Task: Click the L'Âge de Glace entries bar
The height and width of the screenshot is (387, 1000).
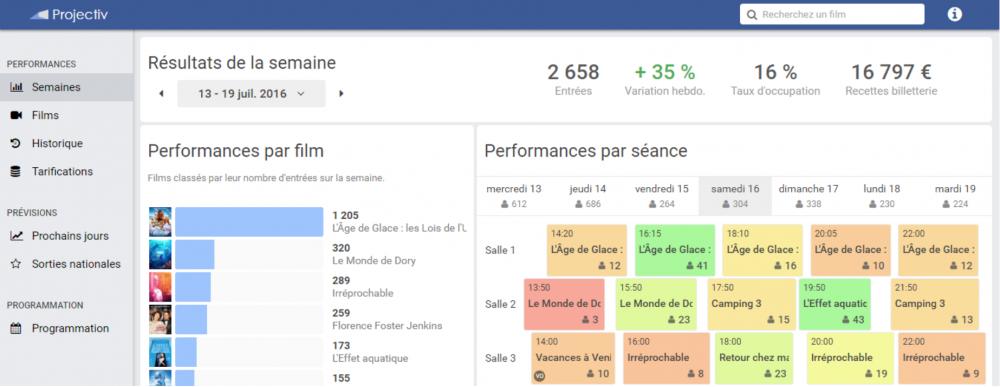Action: click(249, 222)
